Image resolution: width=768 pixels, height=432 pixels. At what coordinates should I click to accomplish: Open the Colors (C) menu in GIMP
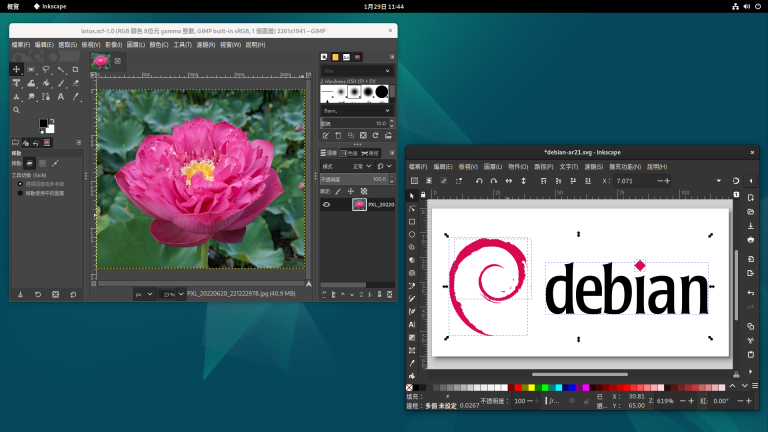click(x=159, y=45)
